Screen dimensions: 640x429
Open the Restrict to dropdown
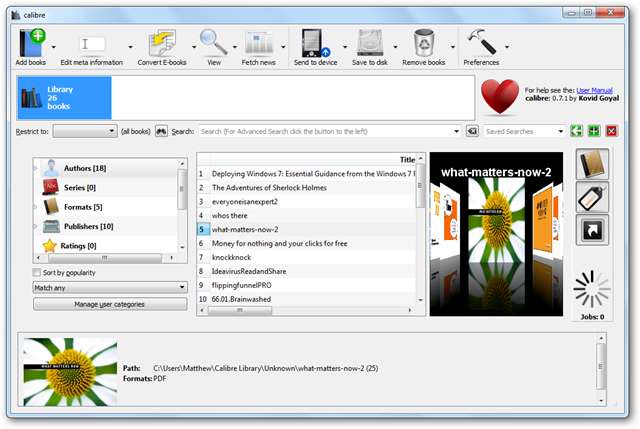click(x=84, y=131)
